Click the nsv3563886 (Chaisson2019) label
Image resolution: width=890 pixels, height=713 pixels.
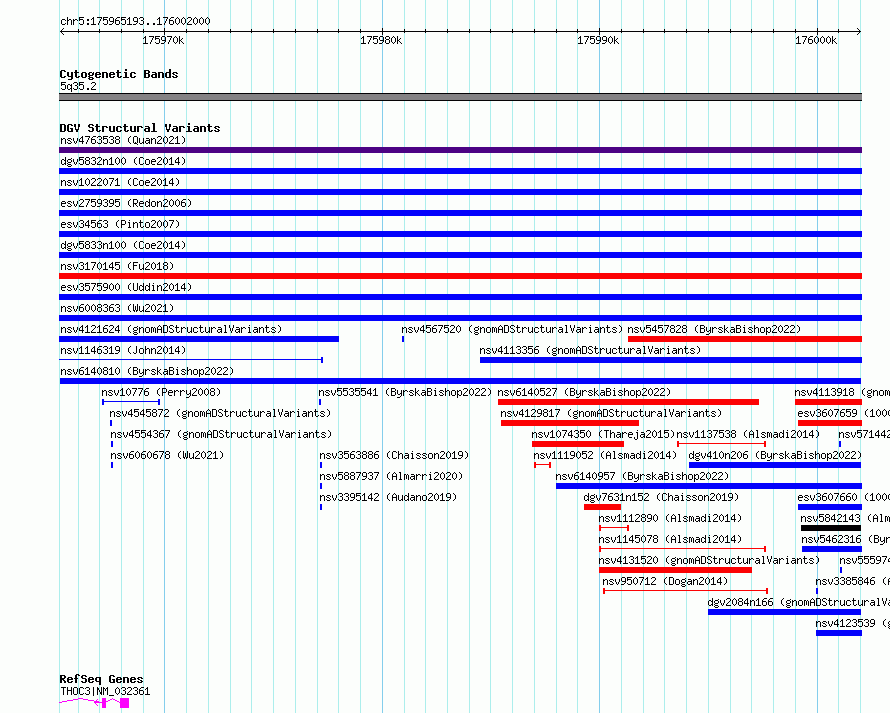[x=394, y=455]
